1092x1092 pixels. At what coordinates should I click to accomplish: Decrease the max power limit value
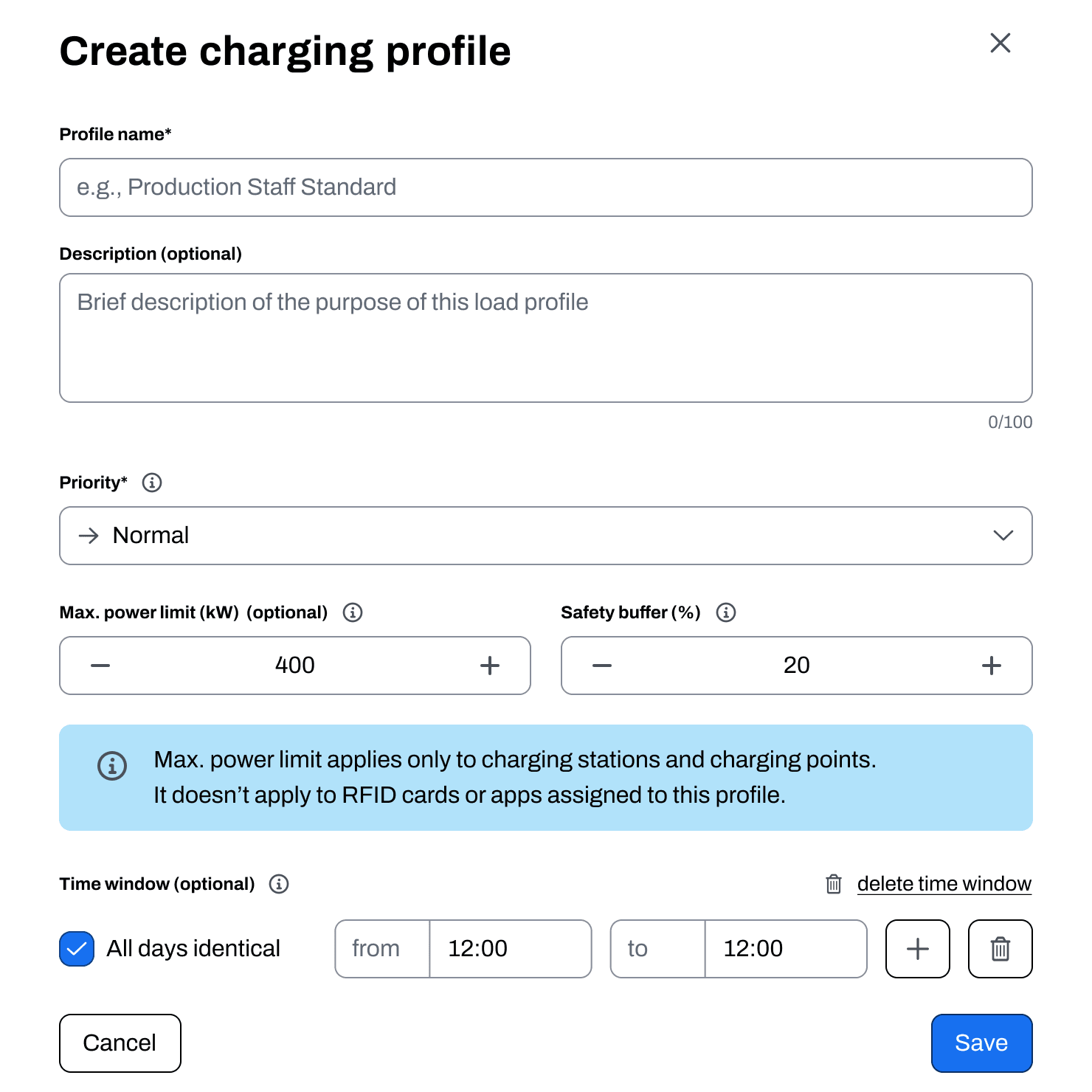point(100,666)
